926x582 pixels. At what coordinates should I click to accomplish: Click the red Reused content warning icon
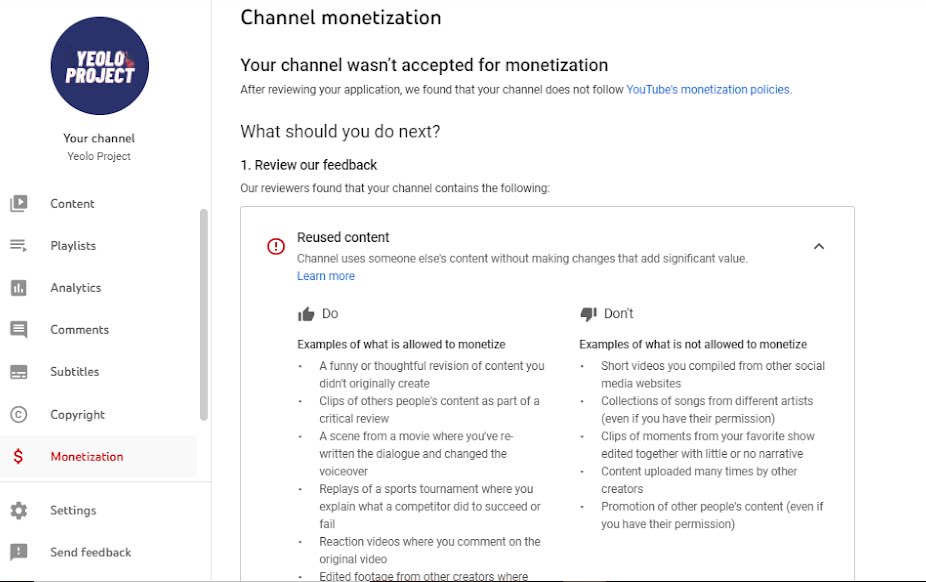276,246
